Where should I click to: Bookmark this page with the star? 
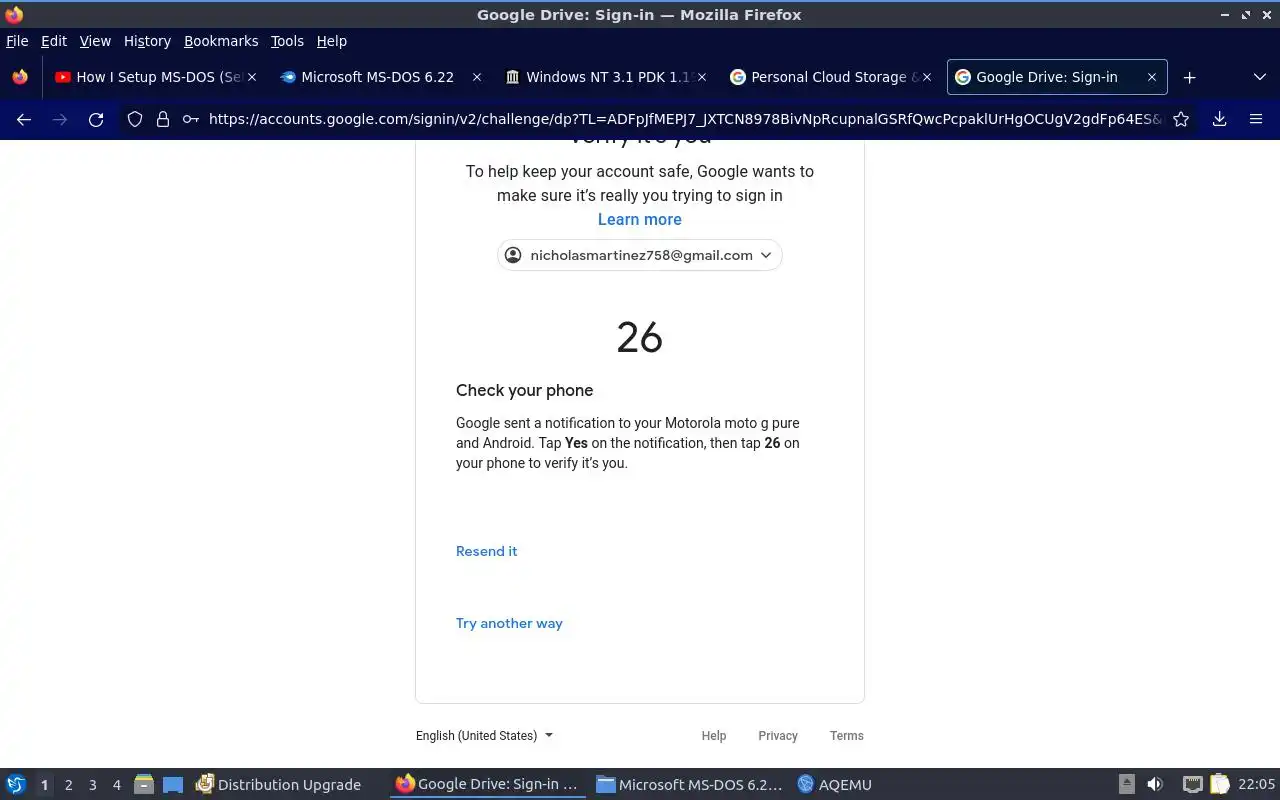(1181, 119)
